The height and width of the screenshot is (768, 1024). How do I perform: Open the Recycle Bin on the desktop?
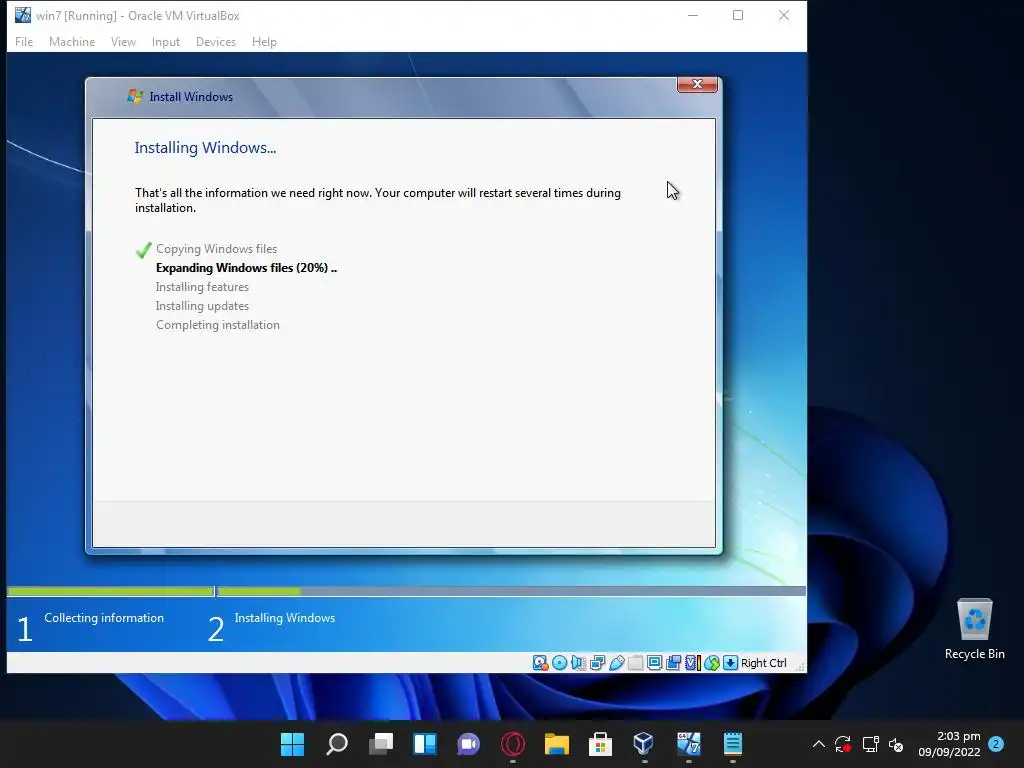974,628
